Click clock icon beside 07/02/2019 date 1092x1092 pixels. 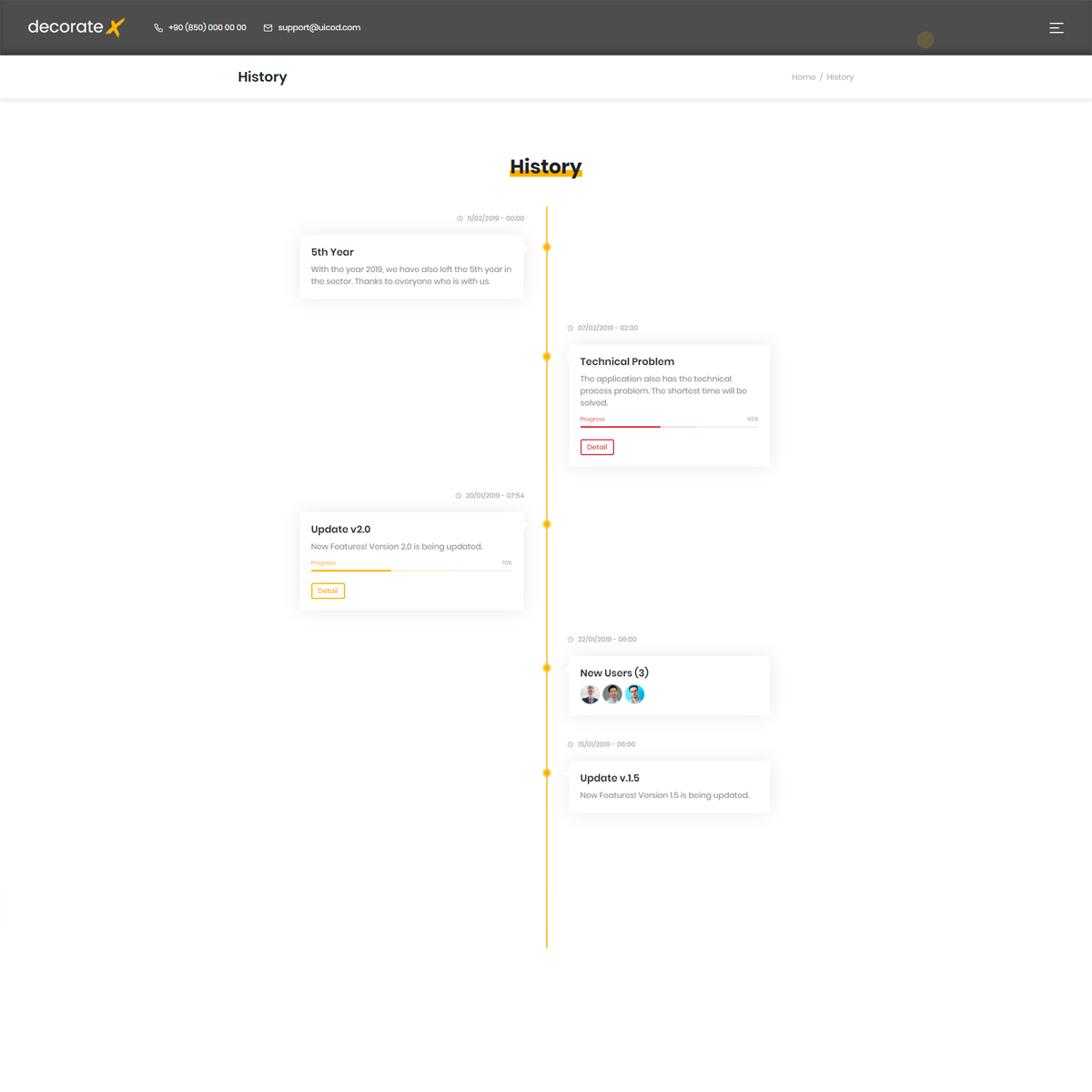[571, 328]
